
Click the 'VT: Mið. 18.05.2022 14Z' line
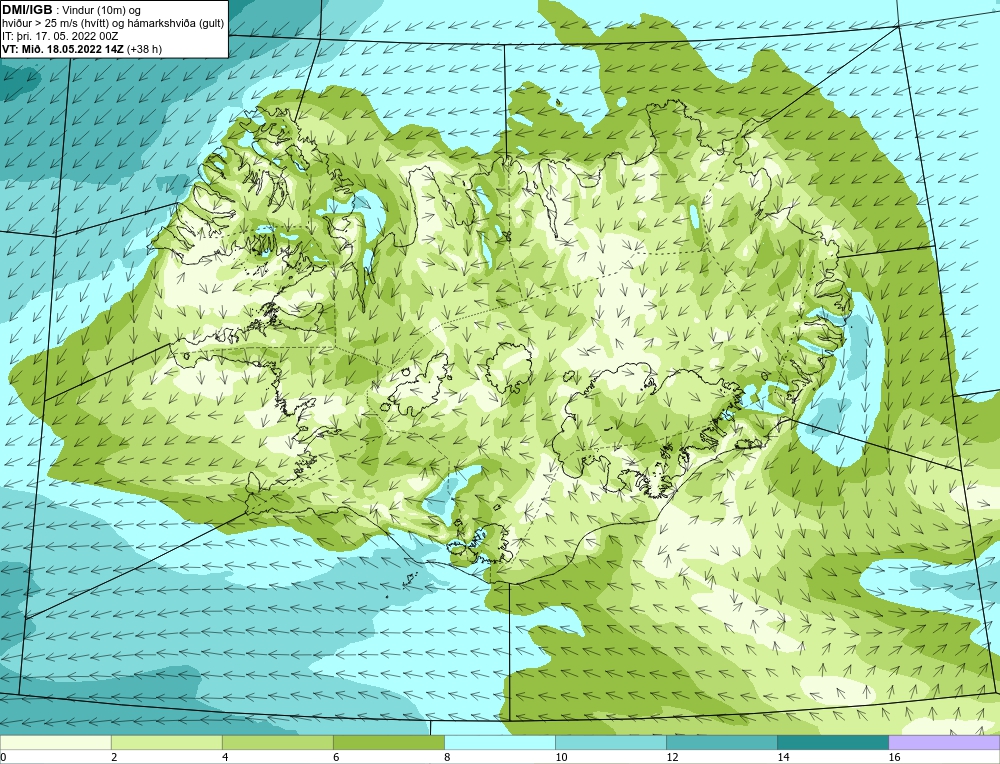tap(64, 49)
